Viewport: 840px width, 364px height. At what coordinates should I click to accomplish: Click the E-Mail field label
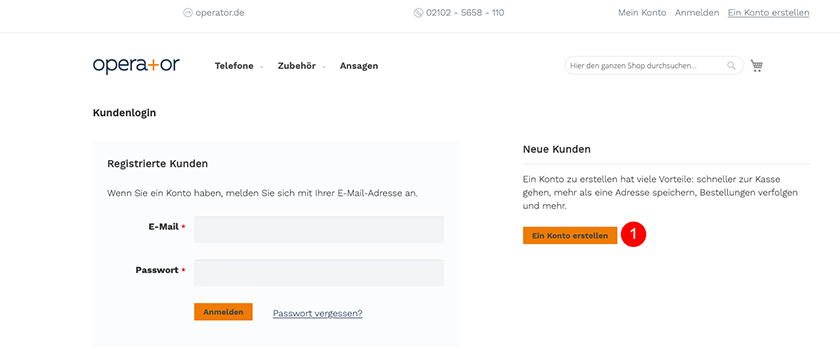163,227
